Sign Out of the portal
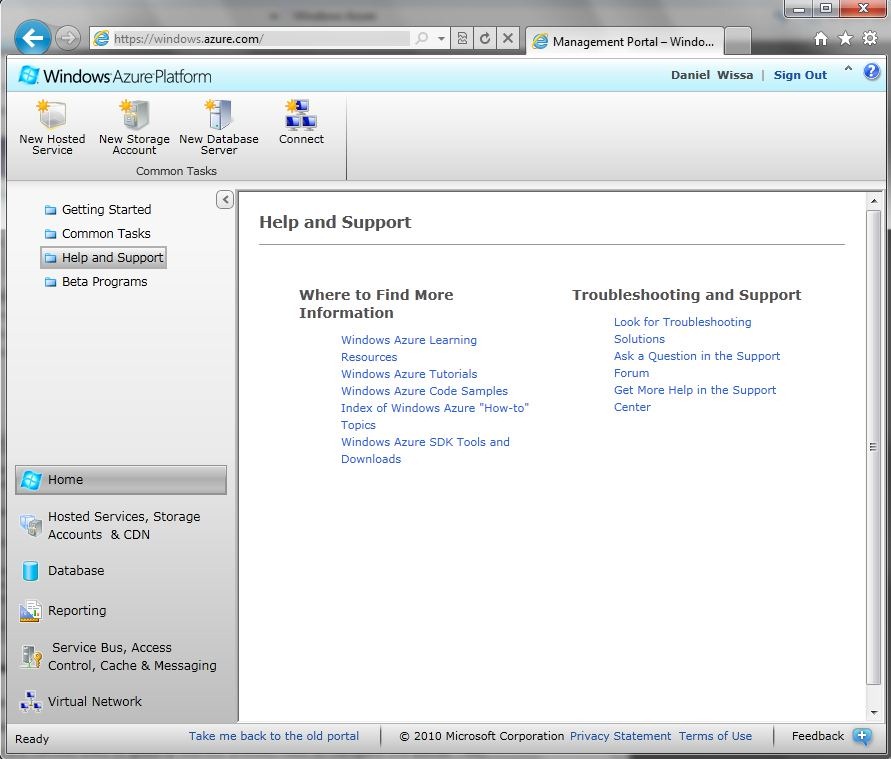The image size is (891, 759). click(800, 75)
